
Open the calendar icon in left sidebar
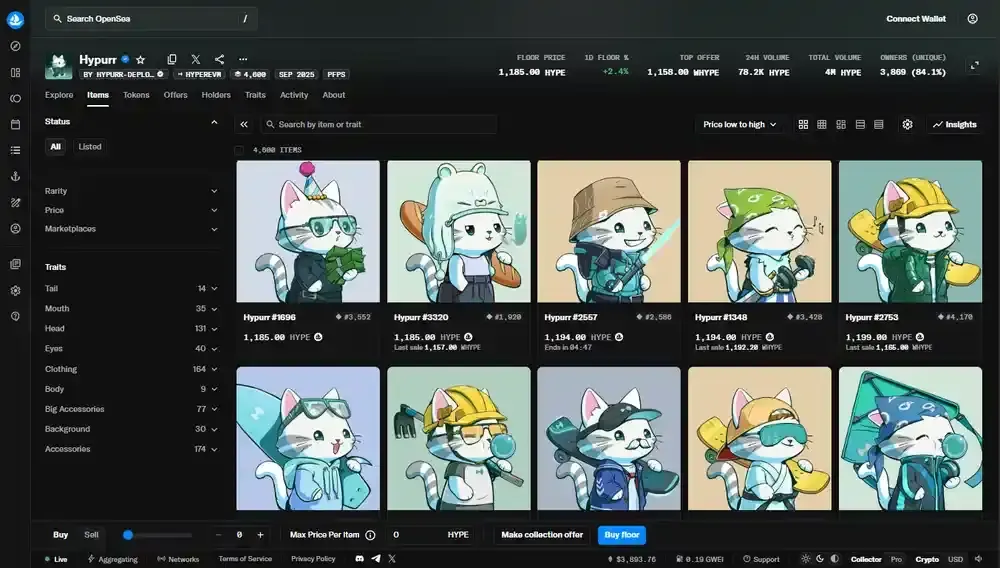(15, 124)
